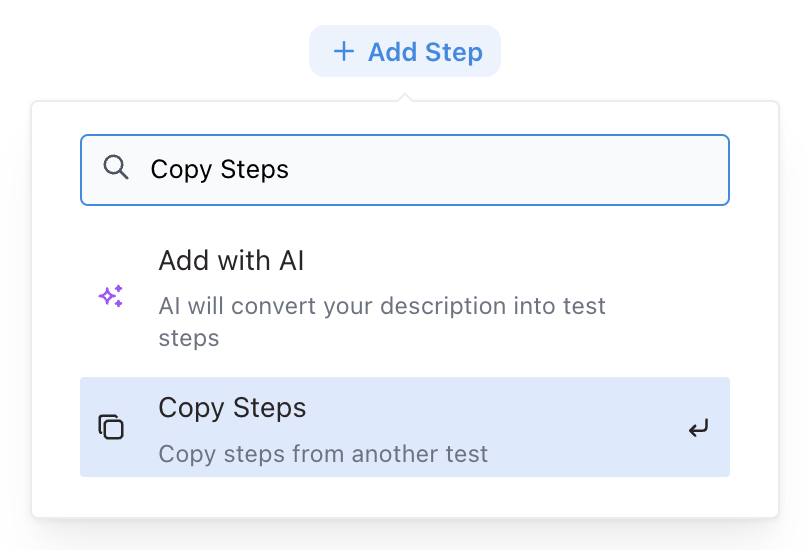This screenshot has height=550, width=808.
Task: Click the typed "Copy Steps" search text
Action: (219, 170)
